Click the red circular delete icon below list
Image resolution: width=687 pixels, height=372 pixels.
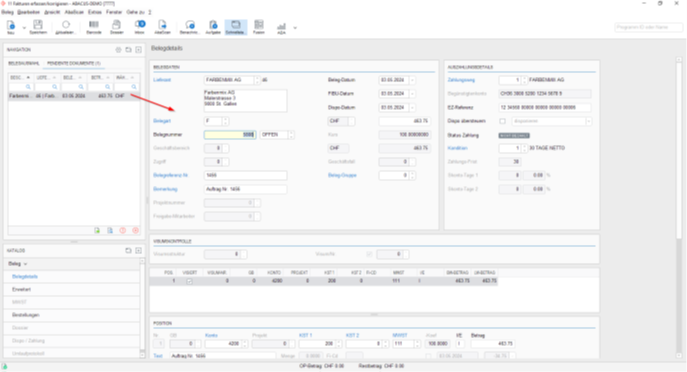pyautogui.click(x=135, y=230)
